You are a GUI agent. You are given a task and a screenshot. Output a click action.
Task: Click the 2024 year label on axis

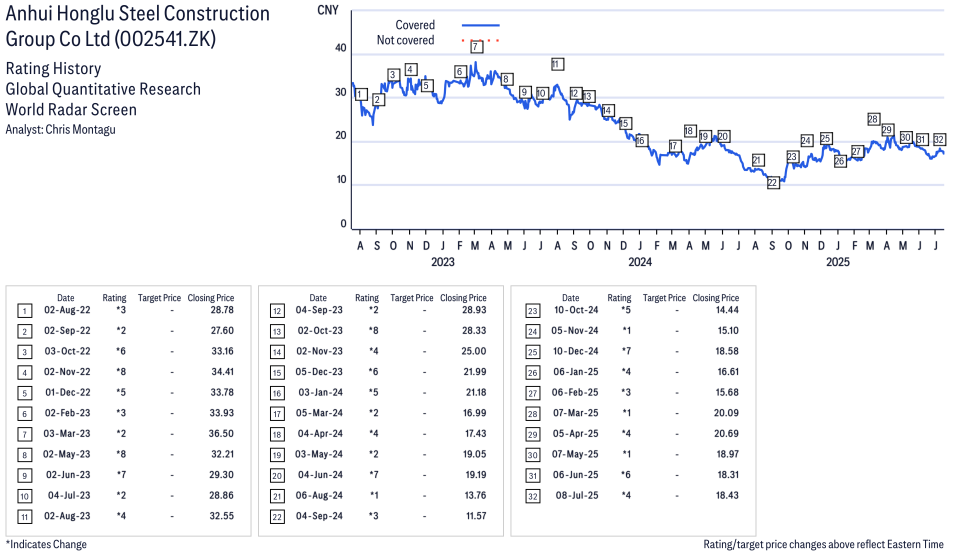click(x=640, y=262)
